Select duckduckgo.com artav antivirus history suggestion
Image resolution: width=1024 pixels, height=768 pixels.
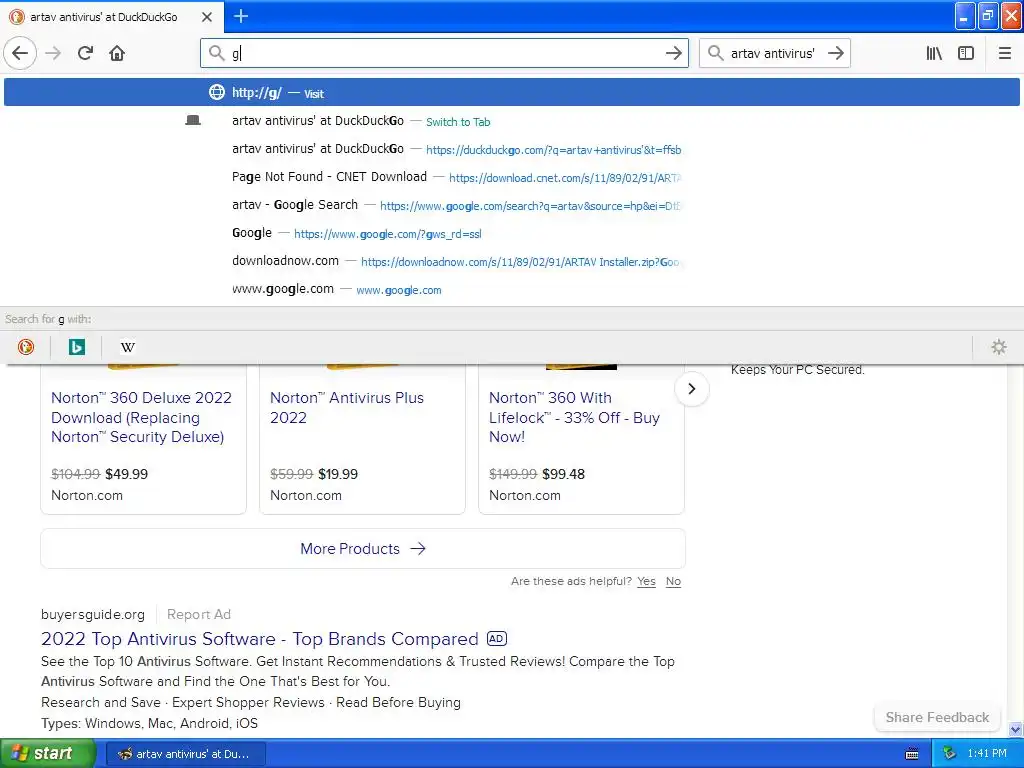coord(511,149)
